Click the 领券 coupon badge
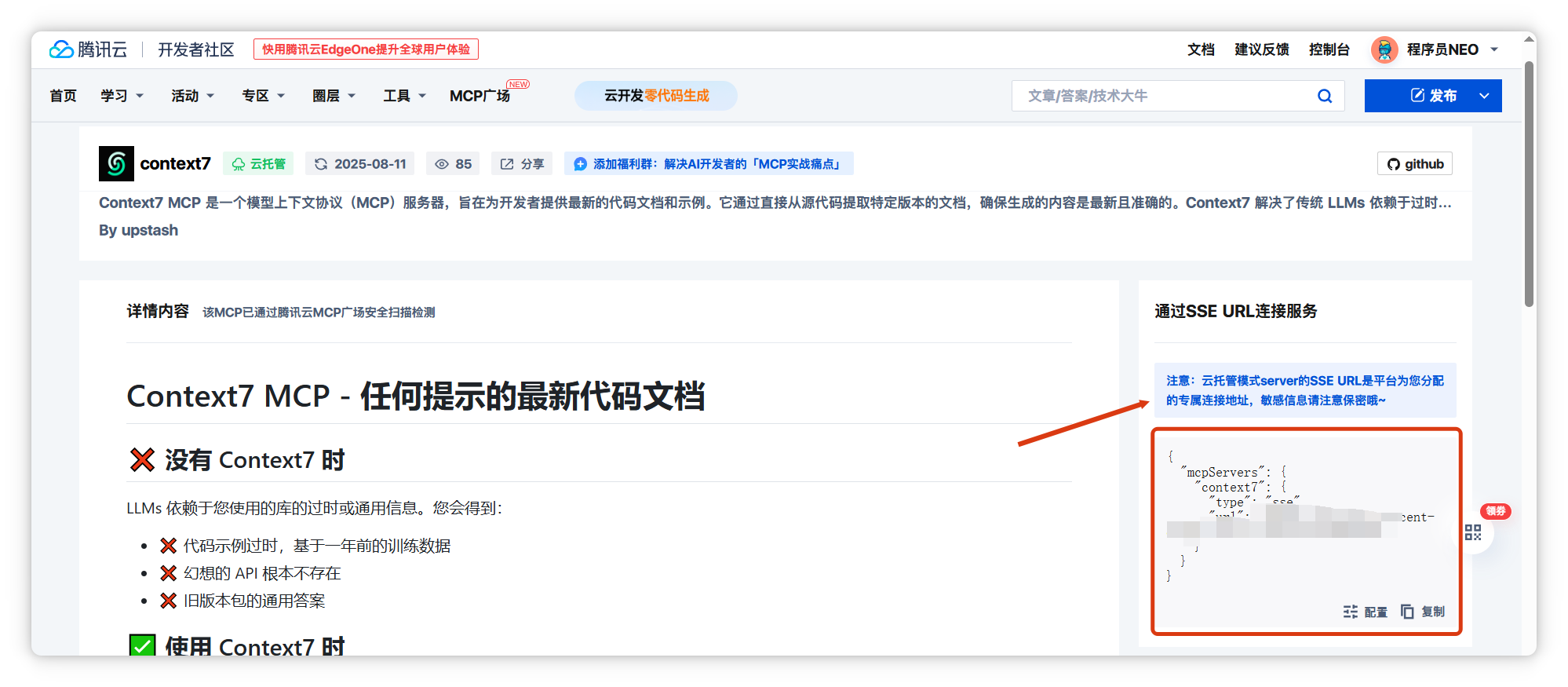The image size is (1568, 687). point(1496,511)
